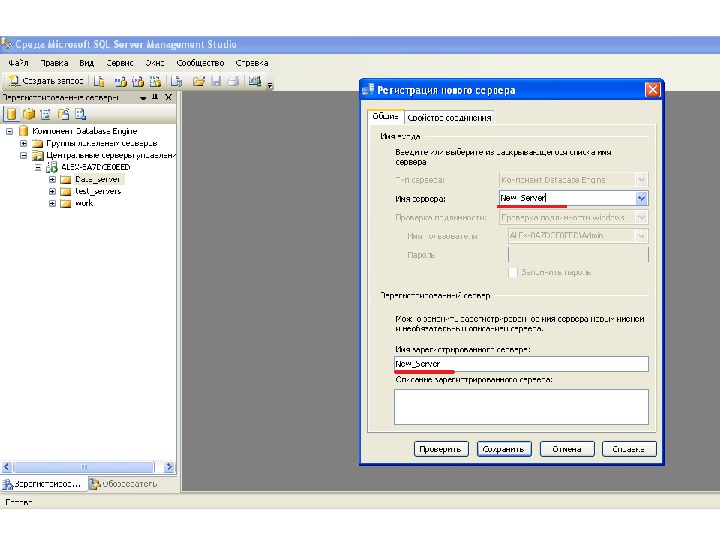The height and width of the screenshot is (540, 720).
Task: Open the Вид menu
Action: tap(86, 63)
